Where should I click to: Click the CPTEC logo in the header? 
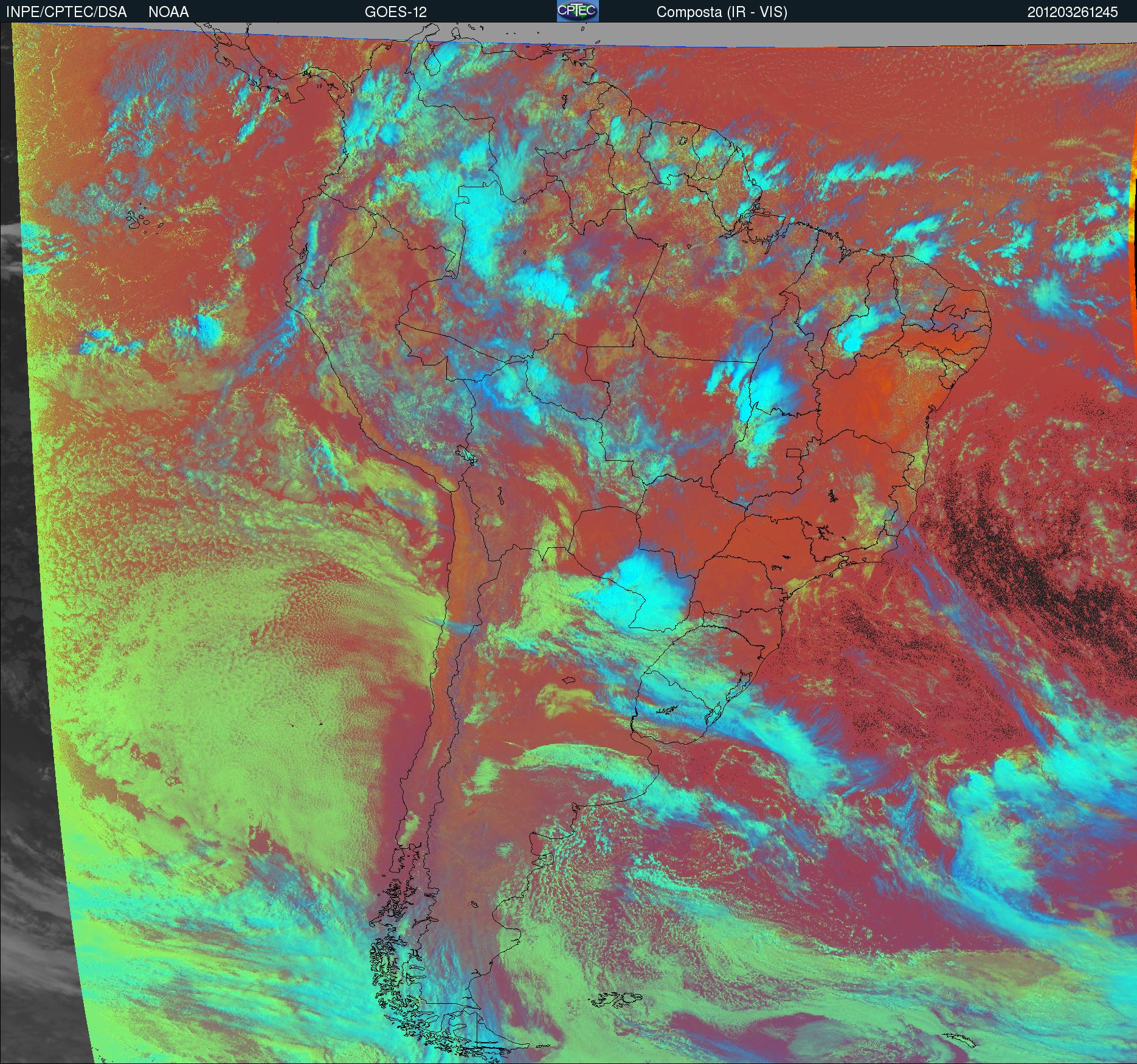(x=578, y=11)
